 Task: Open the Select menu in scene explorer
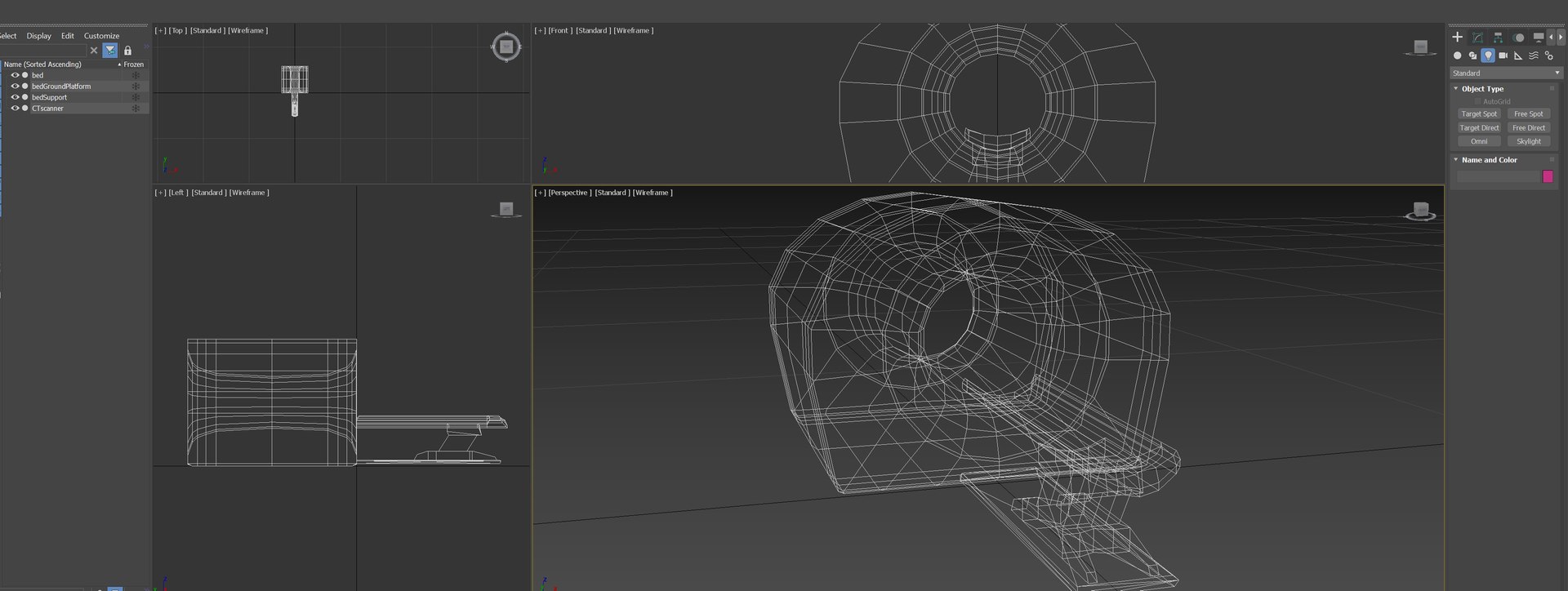[8, 36]
